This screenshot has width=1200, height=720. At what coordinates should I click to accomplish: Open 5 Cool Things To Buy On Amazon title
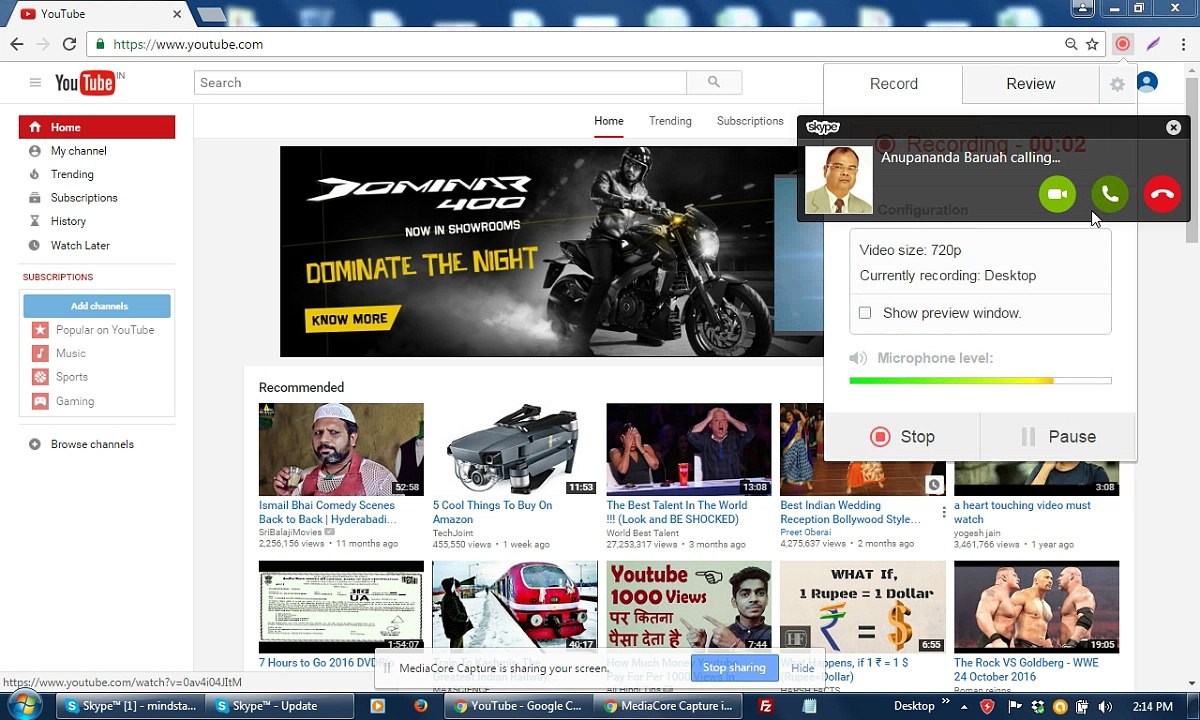click(492, 512)
